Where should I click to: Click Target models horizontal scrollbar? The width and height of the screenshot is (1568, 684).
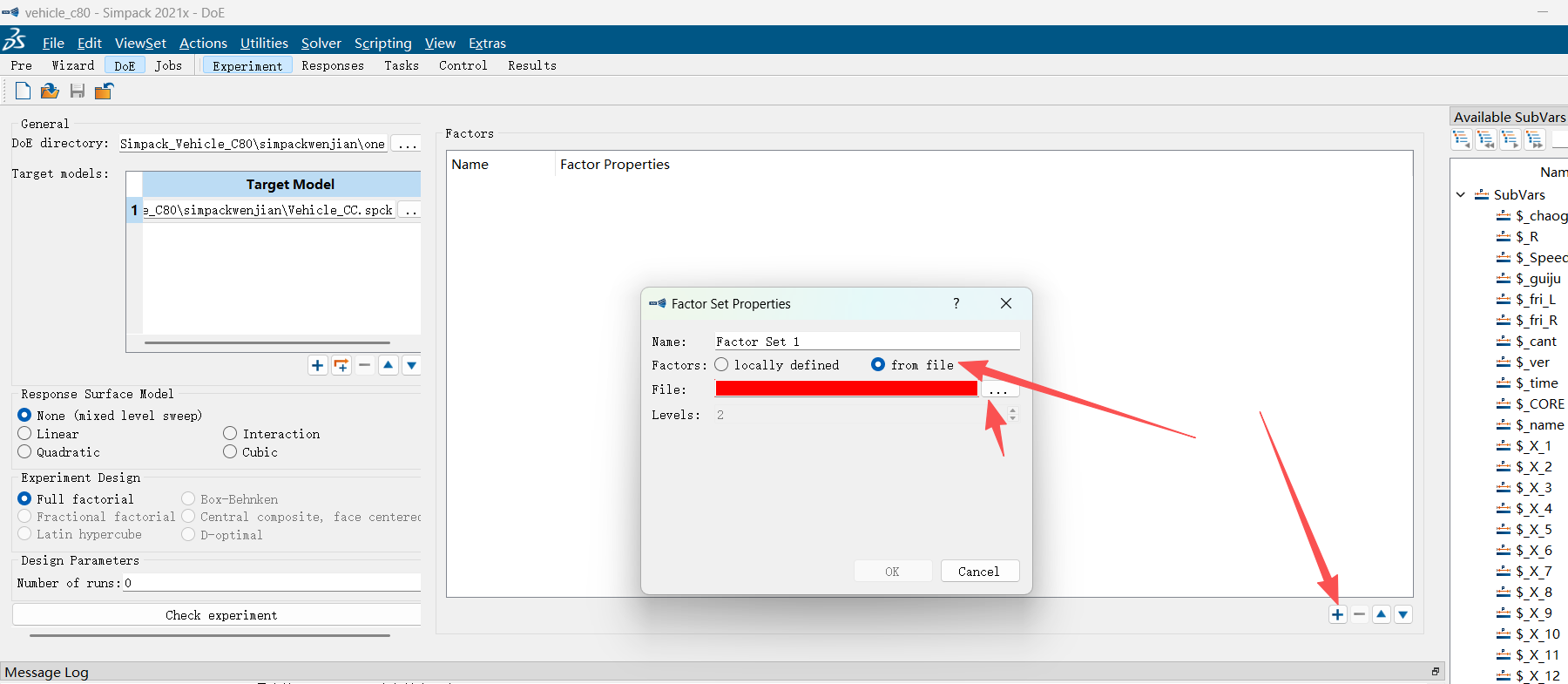point(267,342)
